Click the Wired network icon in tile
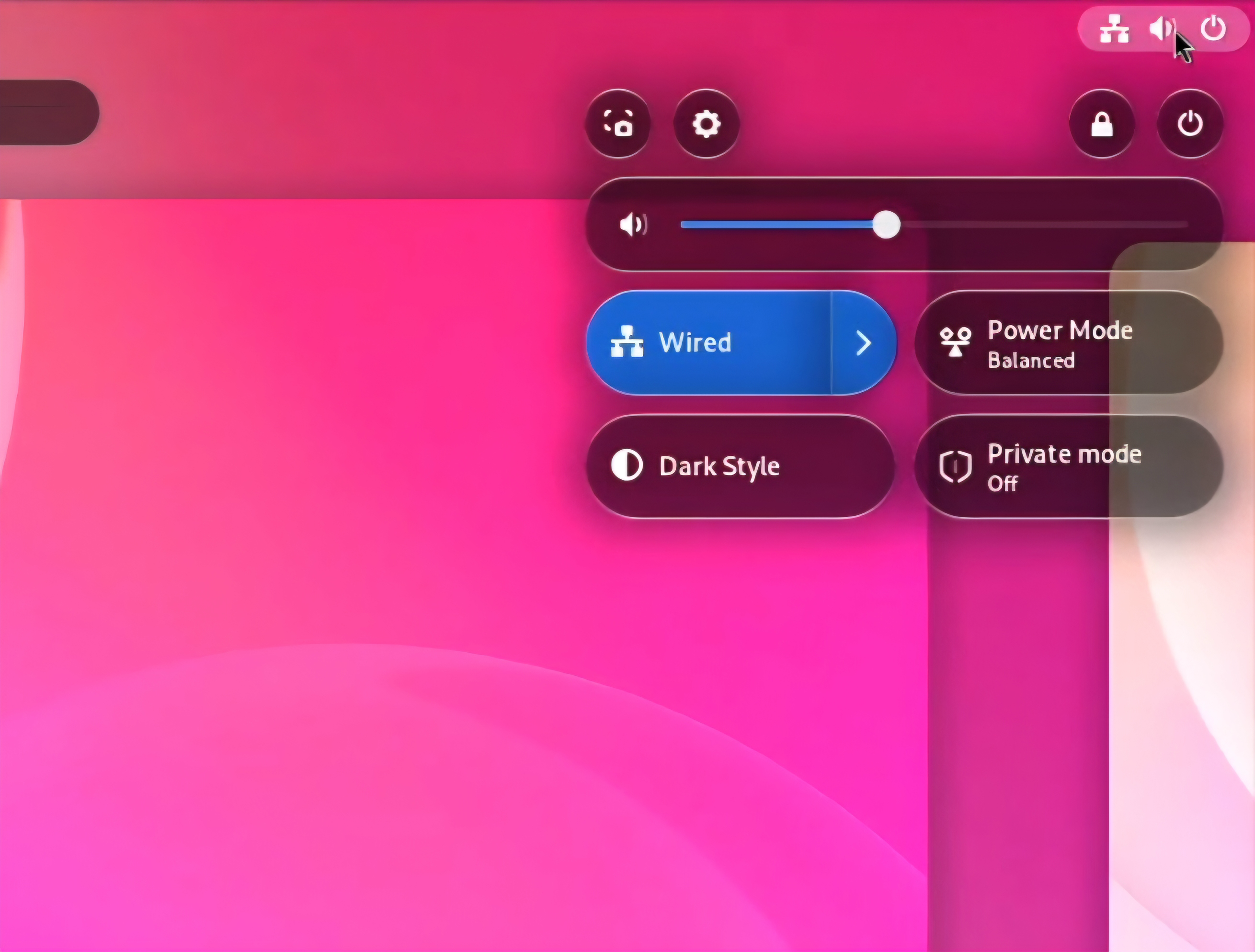Screen dimensions: 1255x952 pos(627,341)
